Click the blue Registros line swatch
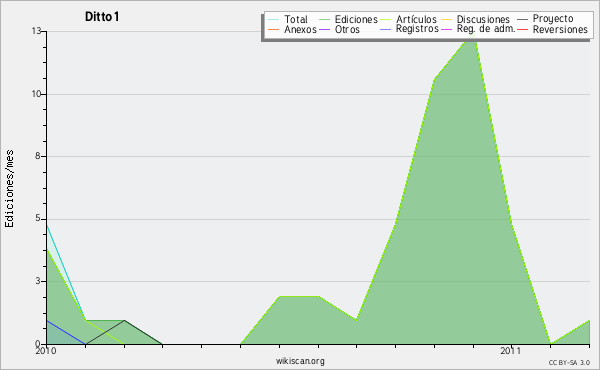This screenshot has width=600, height=370. coord(386,29)
